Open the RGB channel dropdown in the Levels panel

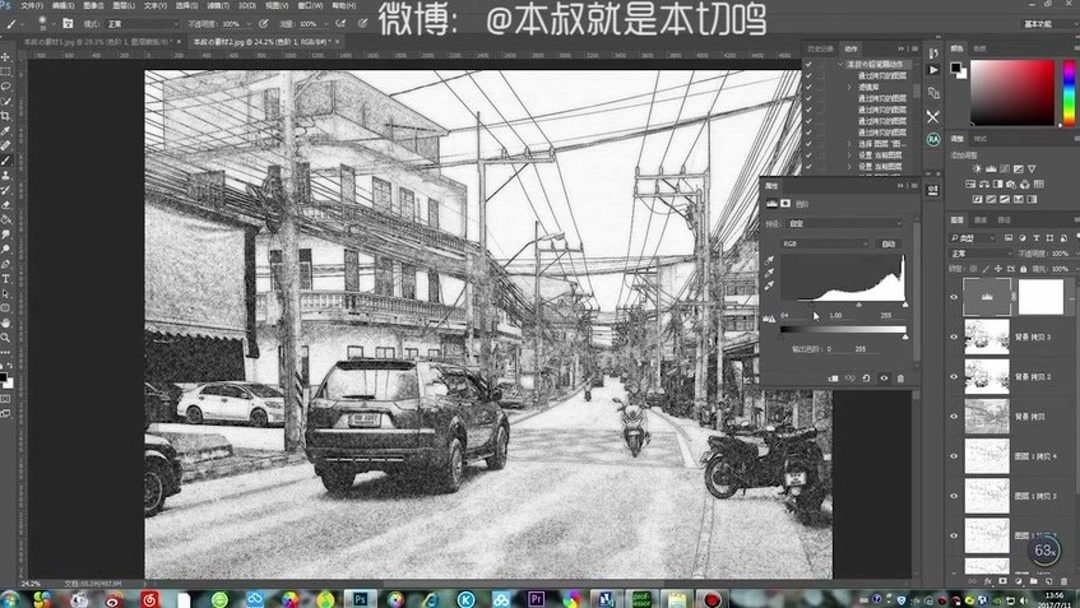point(825,242)
